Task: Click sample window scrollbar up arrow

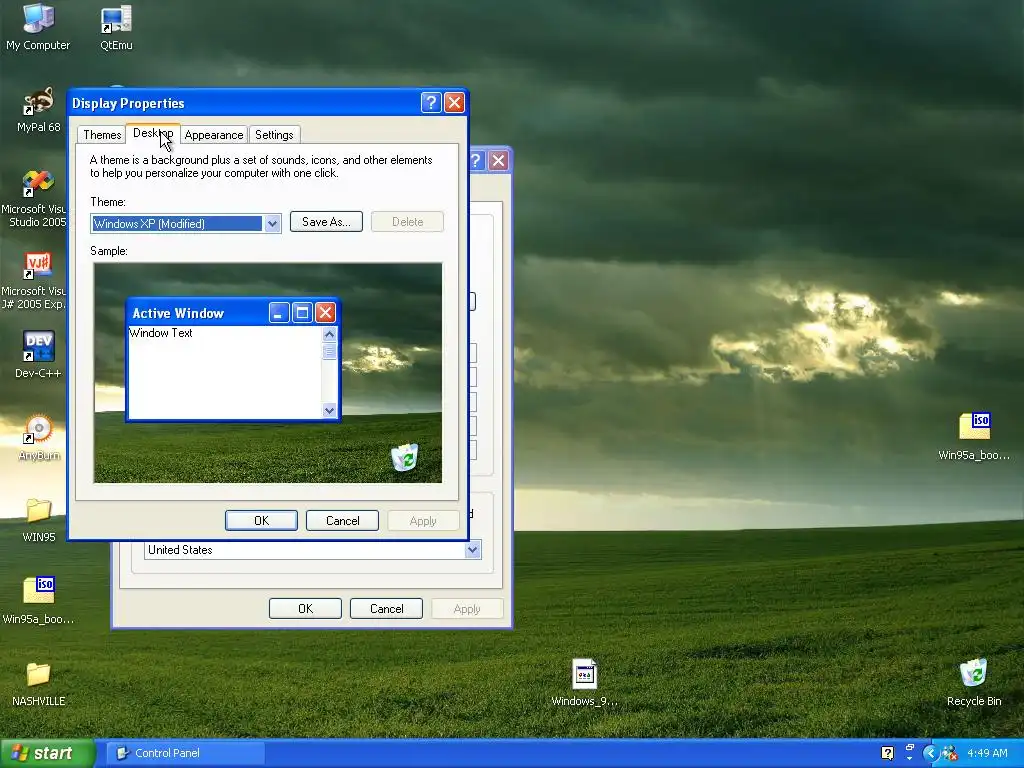Action: [329, 334]
